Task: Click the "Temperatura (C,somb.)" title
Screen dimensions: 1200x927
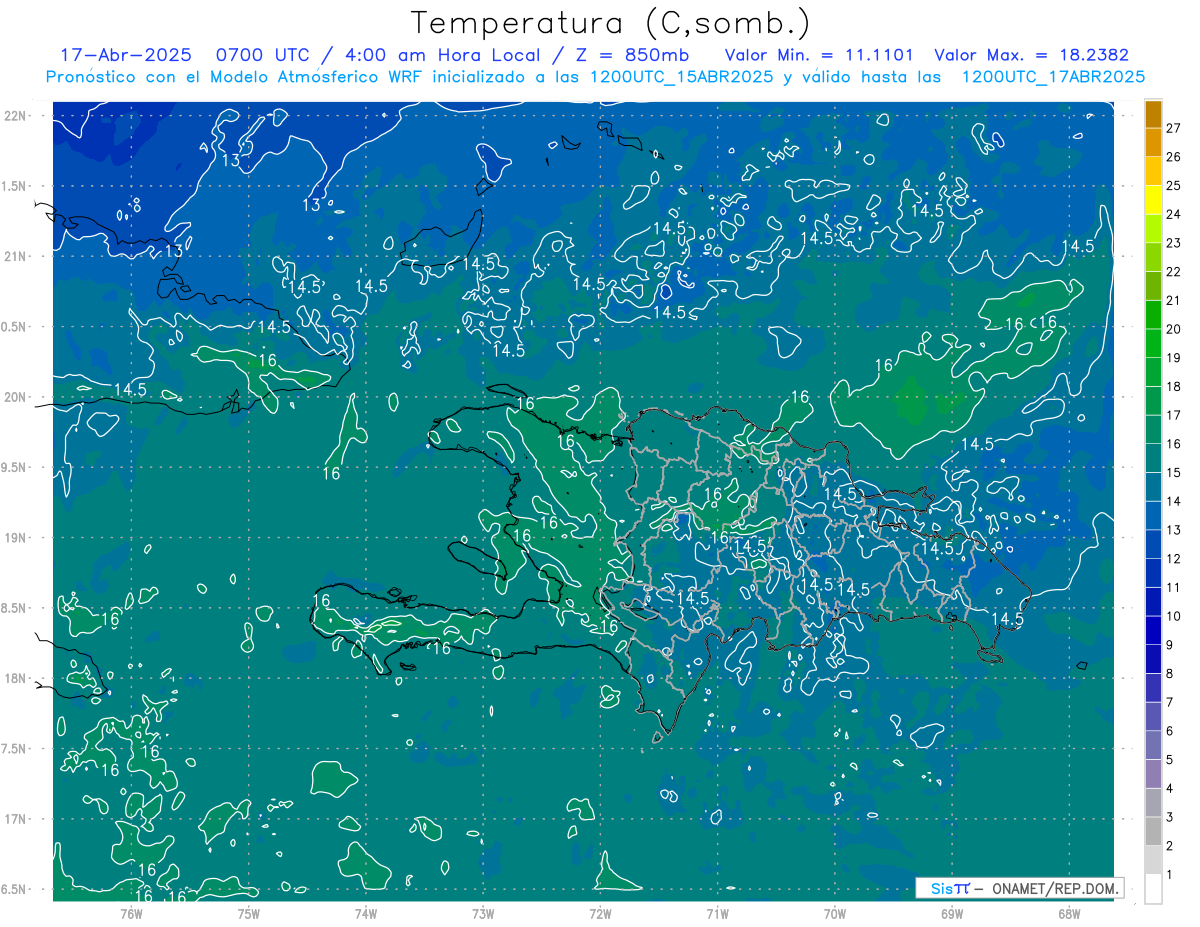Action: click(611, 24)
